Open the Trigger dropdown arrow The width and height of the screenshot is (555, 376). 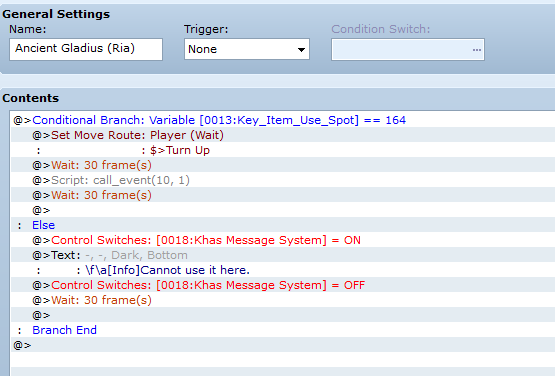(x=301, y=50)
